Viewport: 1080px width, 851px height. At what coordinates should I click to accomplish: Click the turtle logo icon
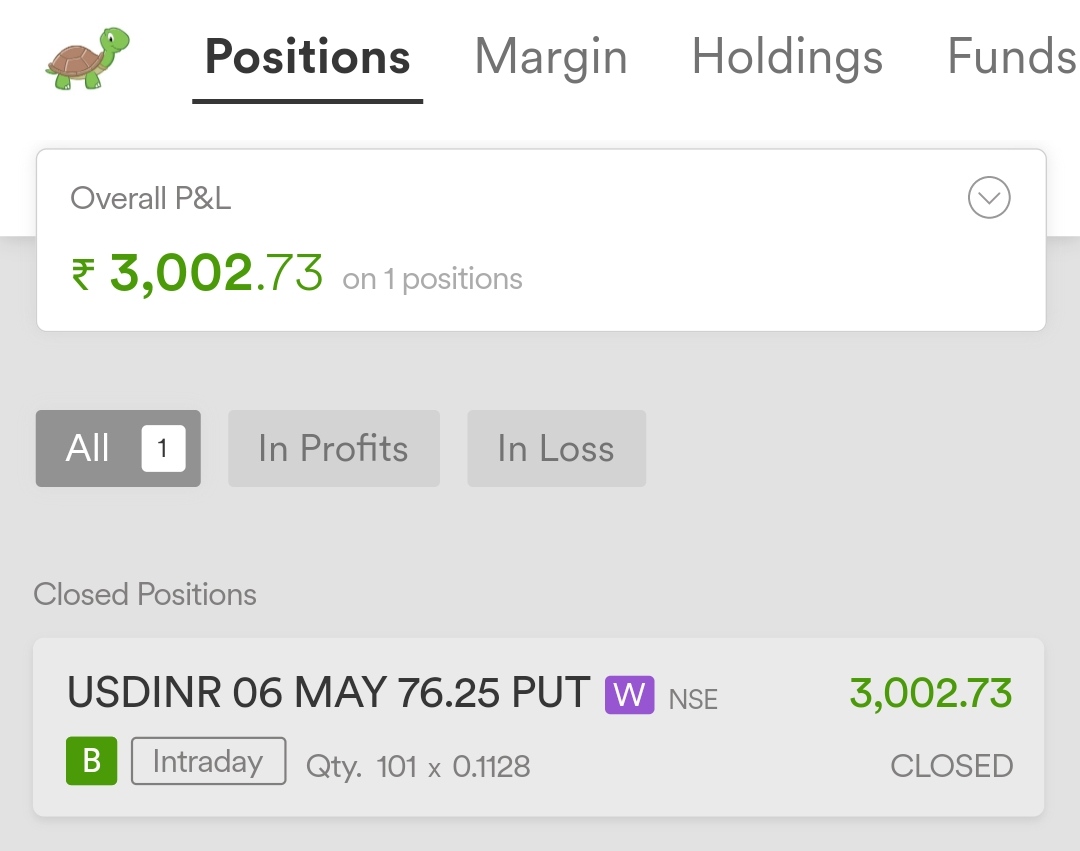click(x=87, y=58)
